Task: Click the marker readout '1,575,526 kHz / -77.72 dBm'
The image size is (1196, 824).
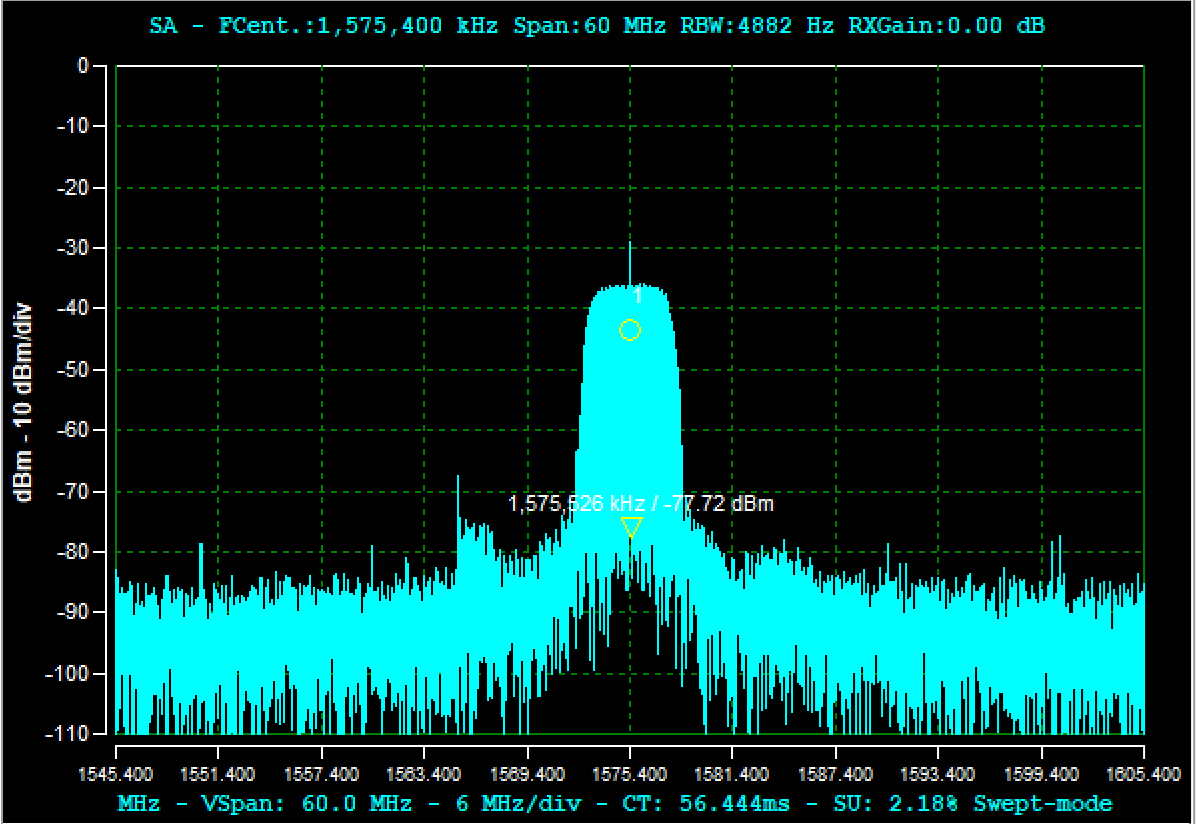Action: pyautogui.click(x=641, y=504)
